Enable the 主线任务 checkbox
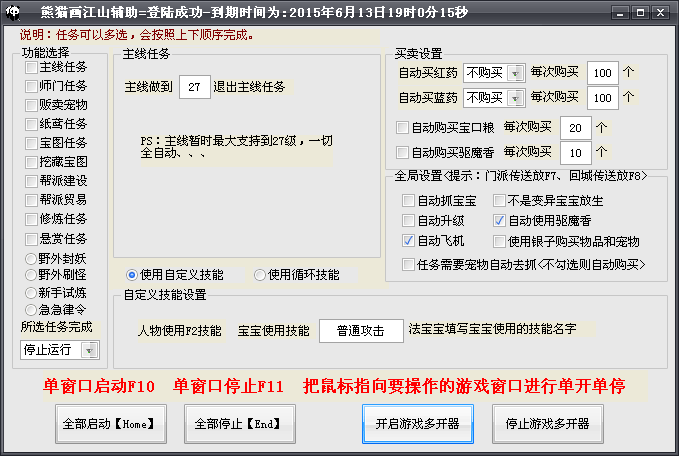 coord(31,68)
